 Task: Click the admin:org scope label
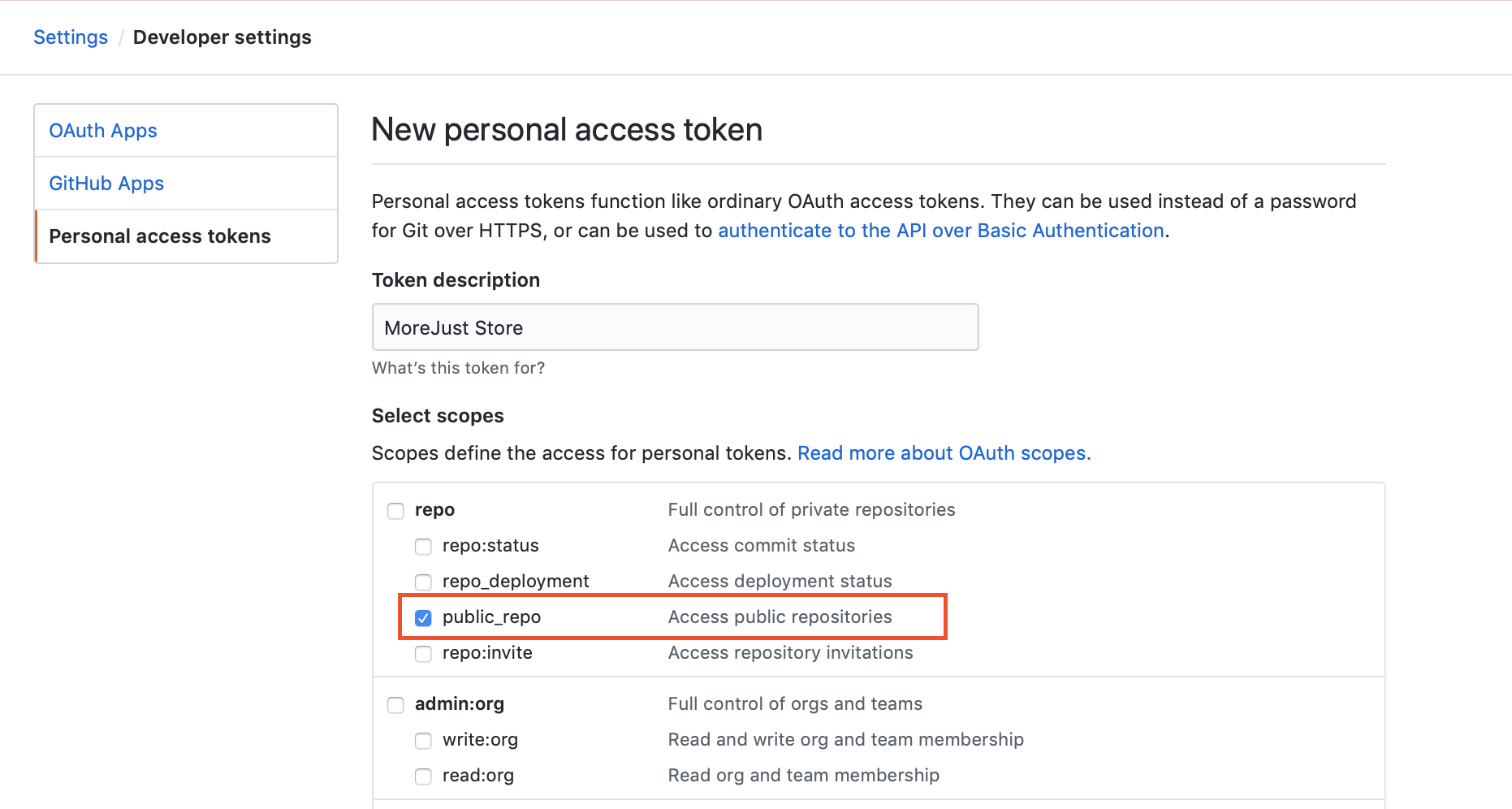[459, 704]
